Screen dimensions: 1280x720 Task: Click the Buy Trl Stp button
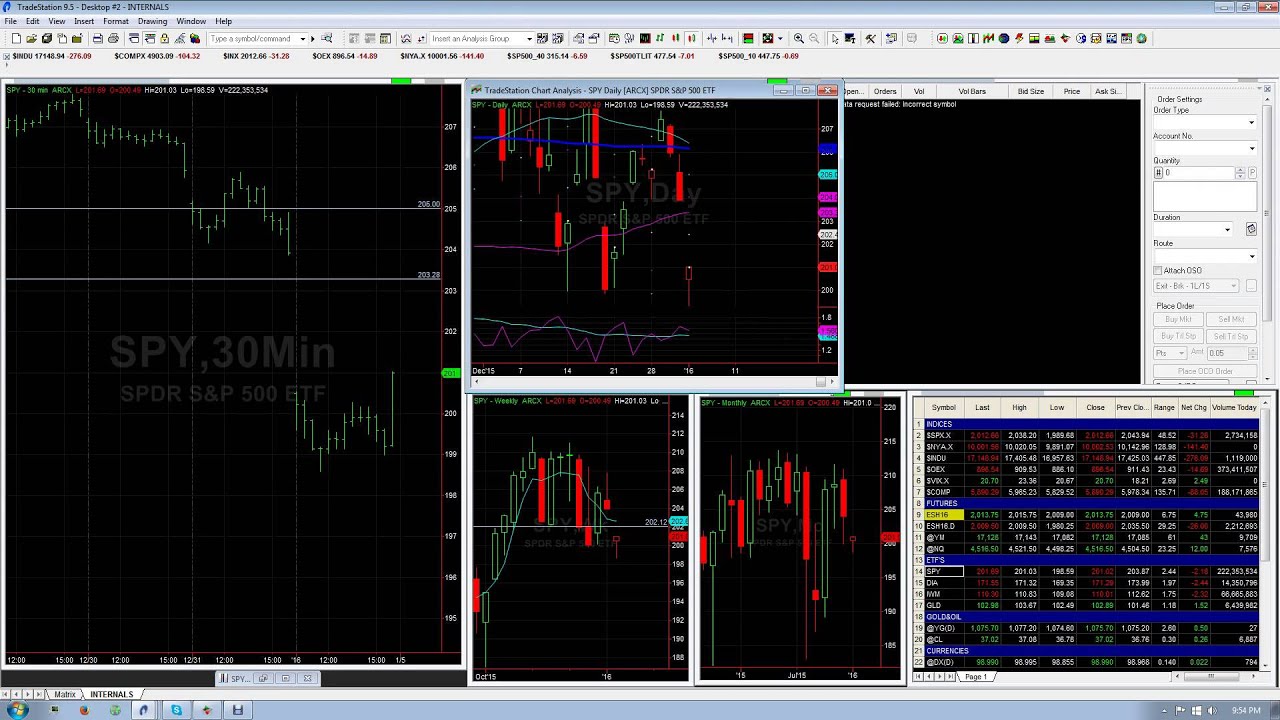pyautogui.click(x=1178, y=336)
